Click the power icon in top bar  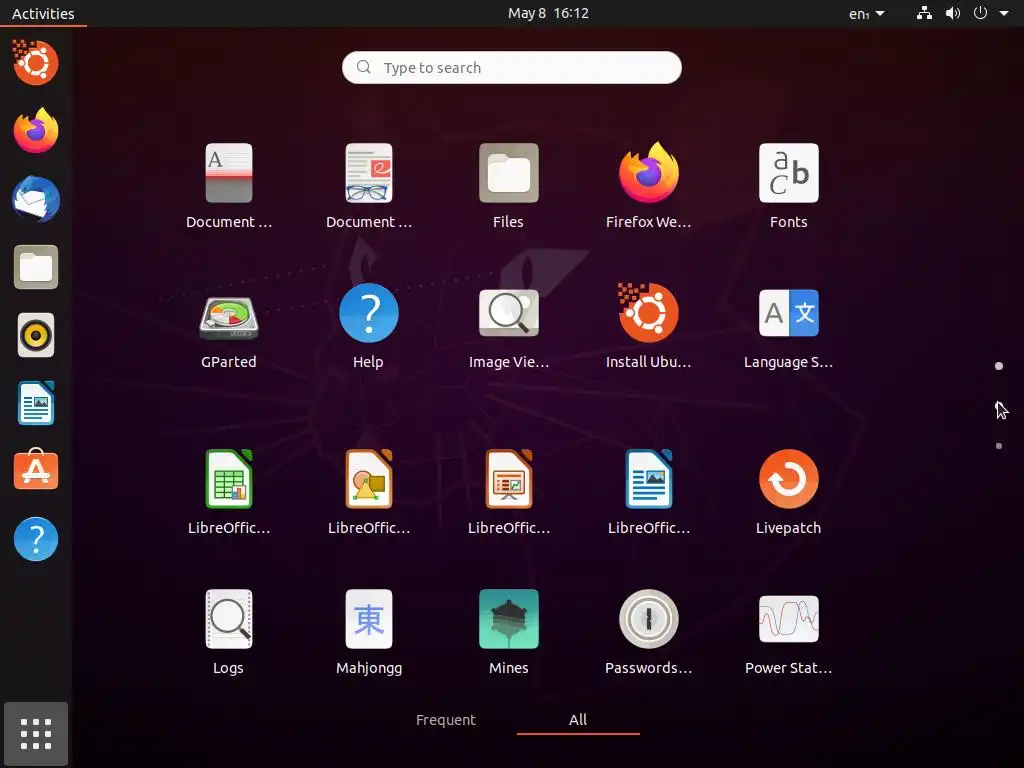(980, 13)
